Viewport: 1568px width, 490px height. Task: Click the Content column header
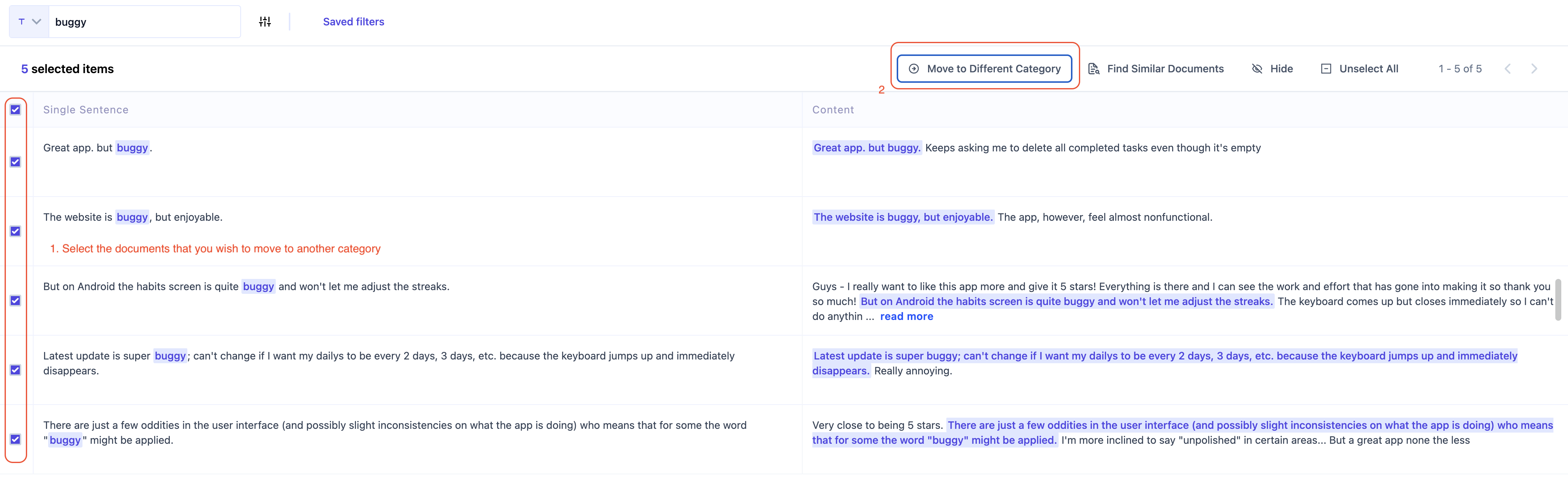[833, 109]
